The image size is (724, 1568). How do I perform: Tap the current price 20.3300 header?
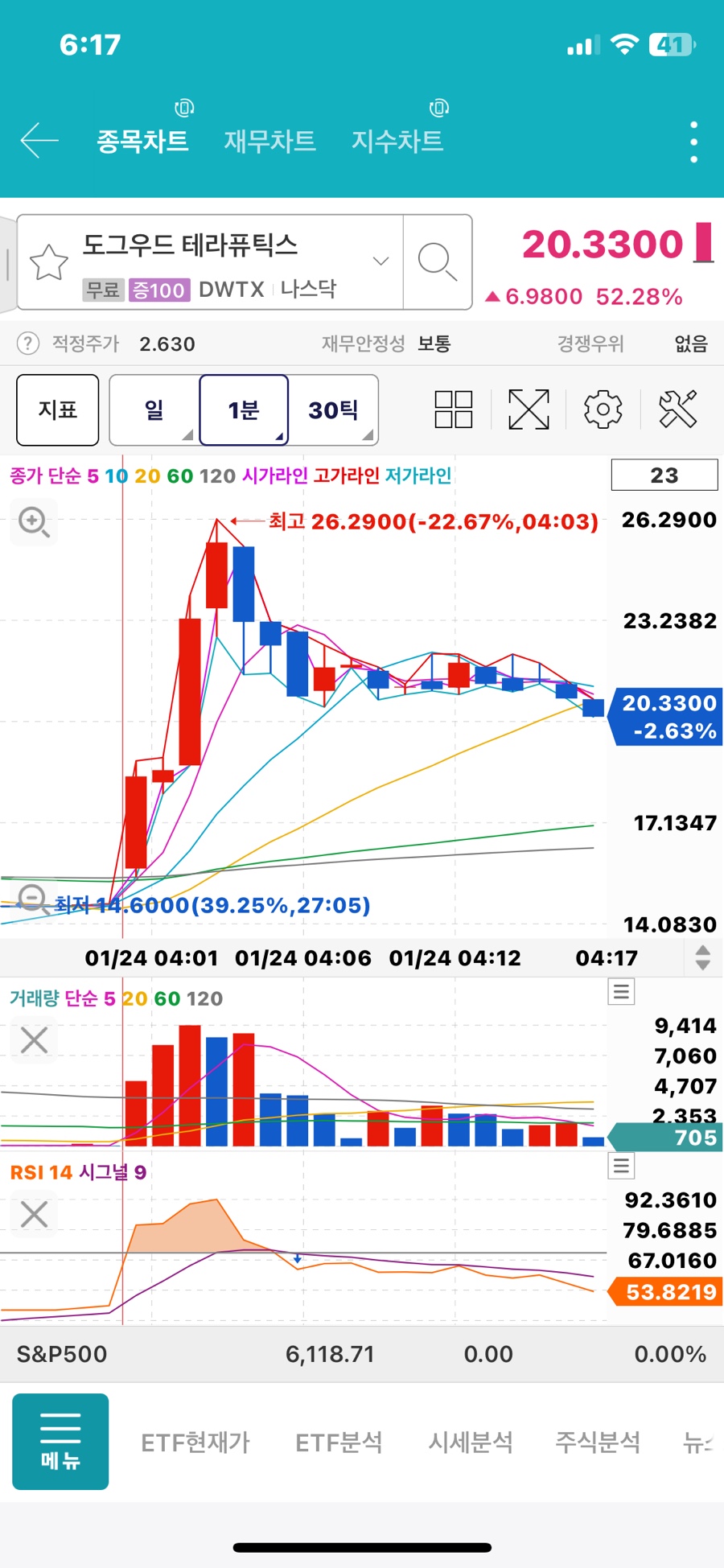coord(603,244)
